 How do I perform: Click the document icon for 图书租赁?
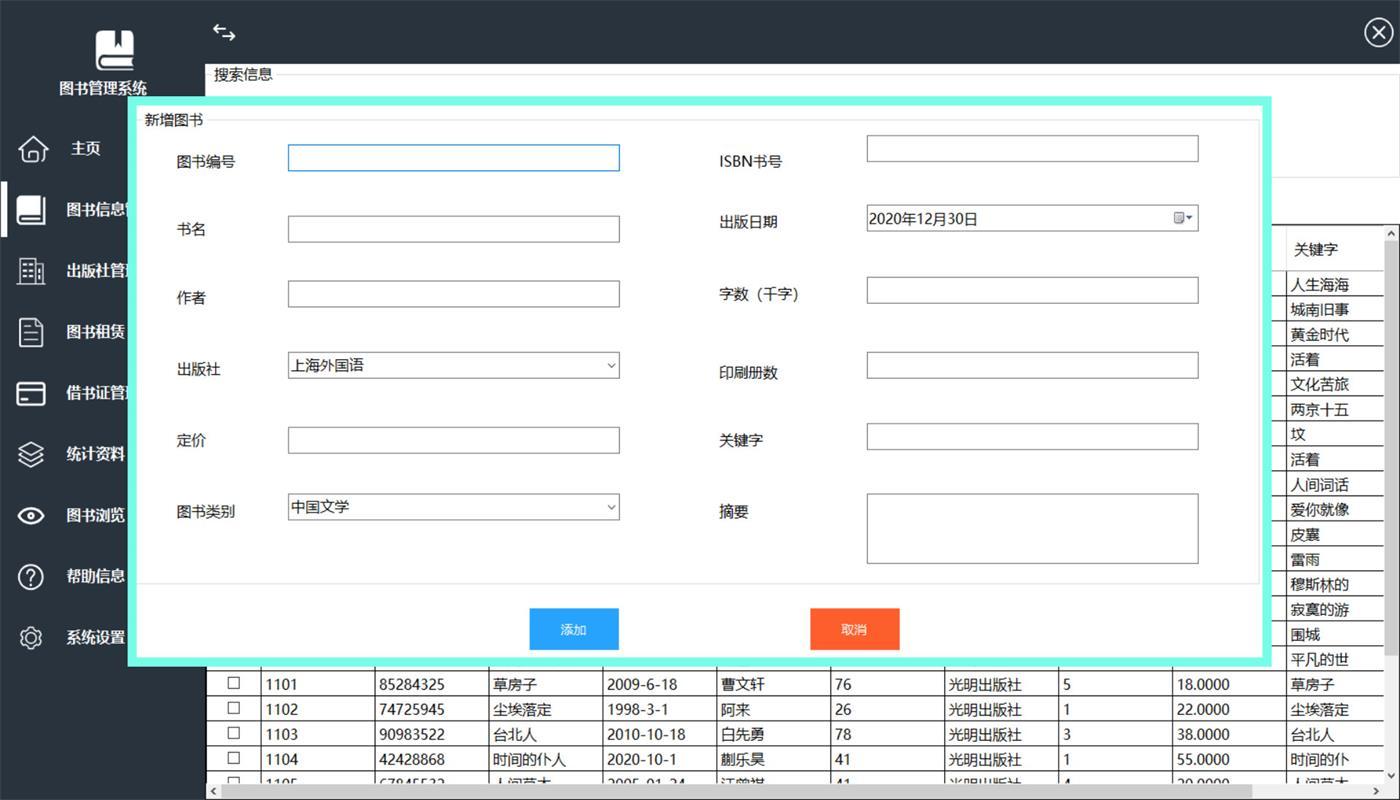pos(31,332)
